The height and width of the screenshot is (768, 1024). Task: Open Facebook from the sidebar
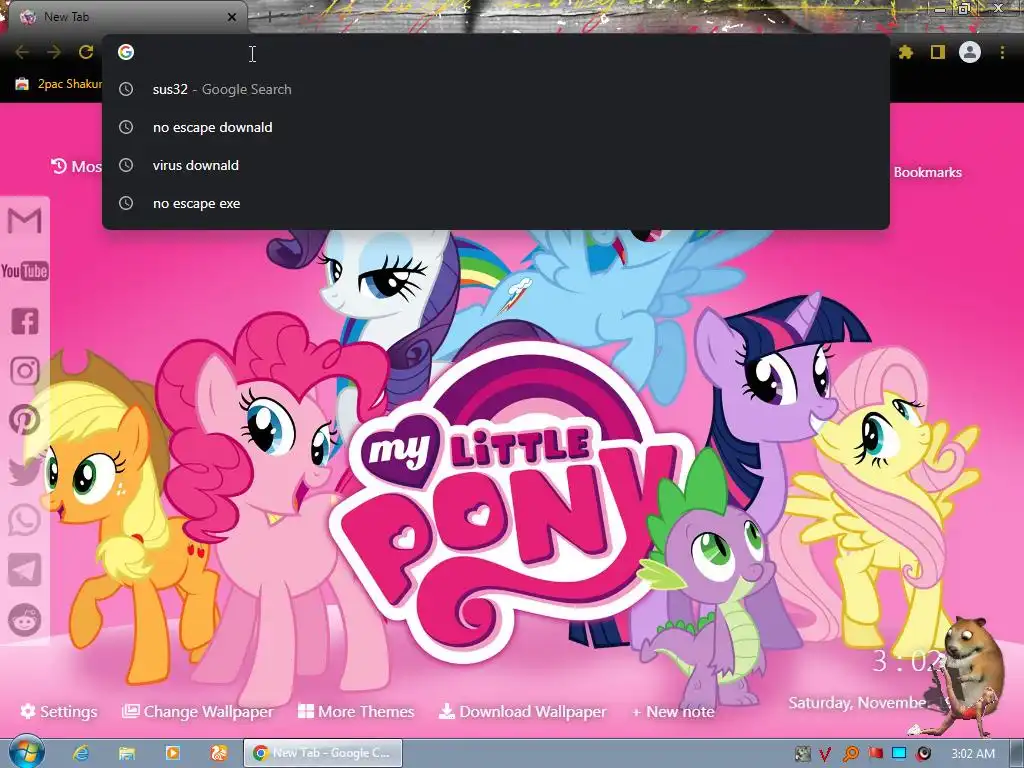[x=24, y=321]
